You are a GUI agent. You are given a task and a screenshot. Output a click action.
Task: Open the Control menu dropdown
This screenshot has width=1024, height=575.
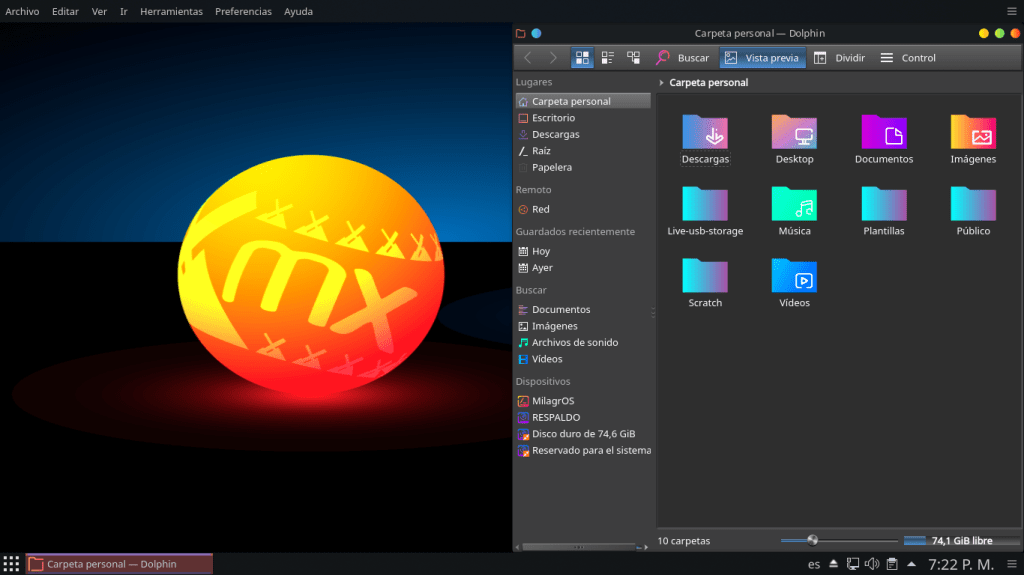tap(908, 58)
